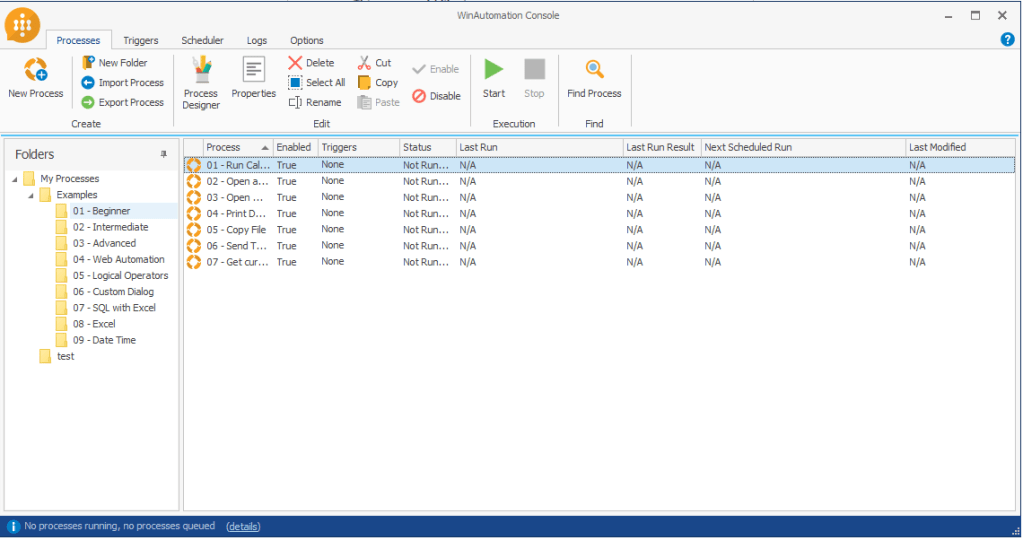
Task: Start the selected process
Action: 494,70
